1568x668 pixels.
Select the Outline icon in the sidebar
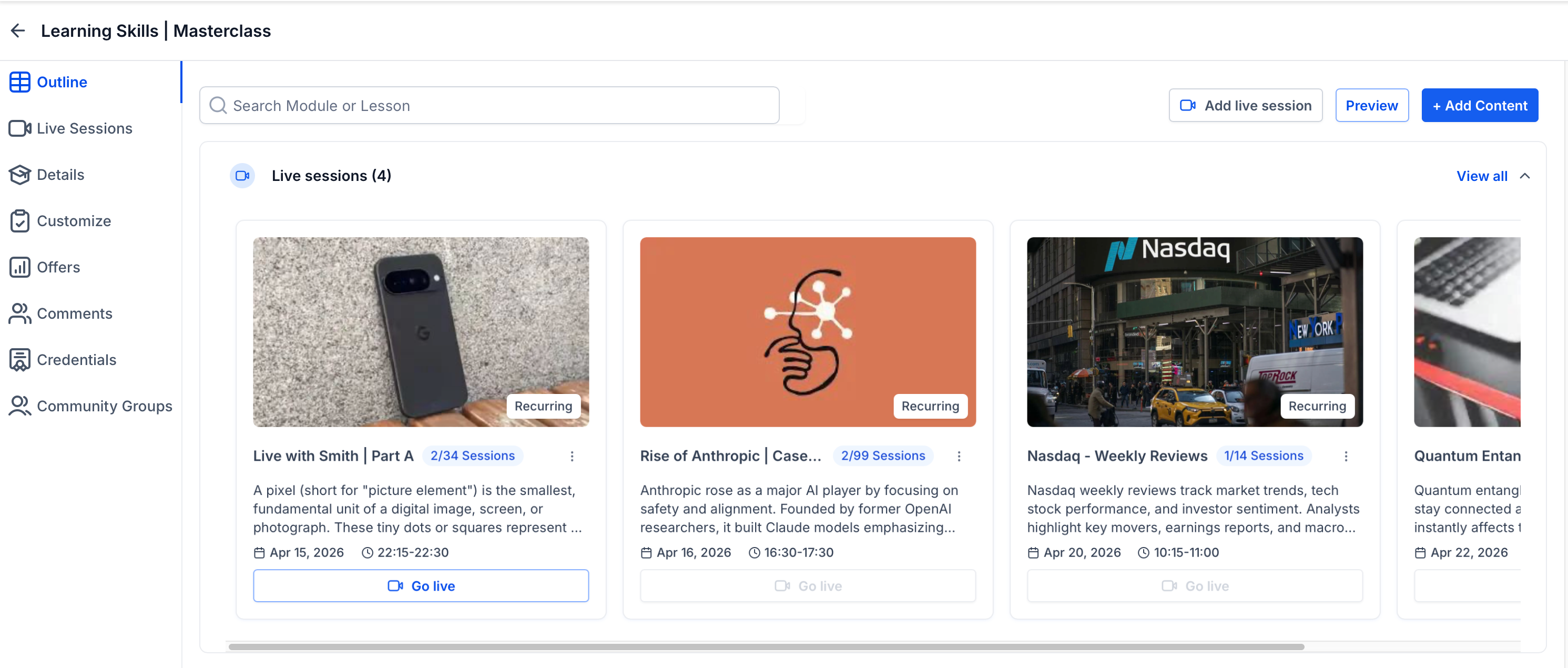click(x=20, y=81)
